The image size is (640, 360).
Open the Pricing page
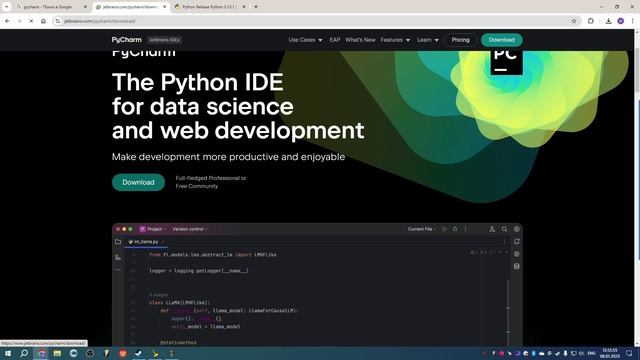click(x=460, y=40)
